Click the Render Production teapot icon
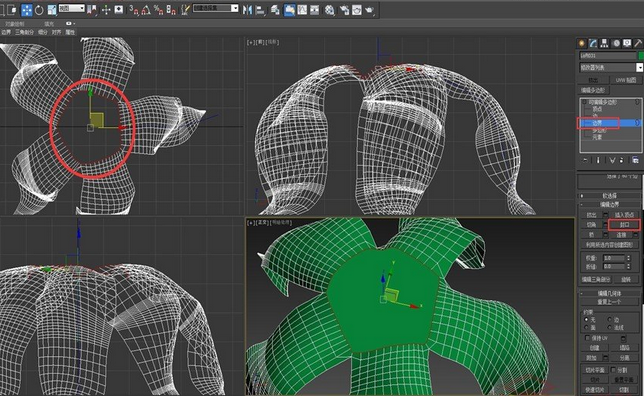The height and width of the screenshot is (396, 644). pos(369,10)
